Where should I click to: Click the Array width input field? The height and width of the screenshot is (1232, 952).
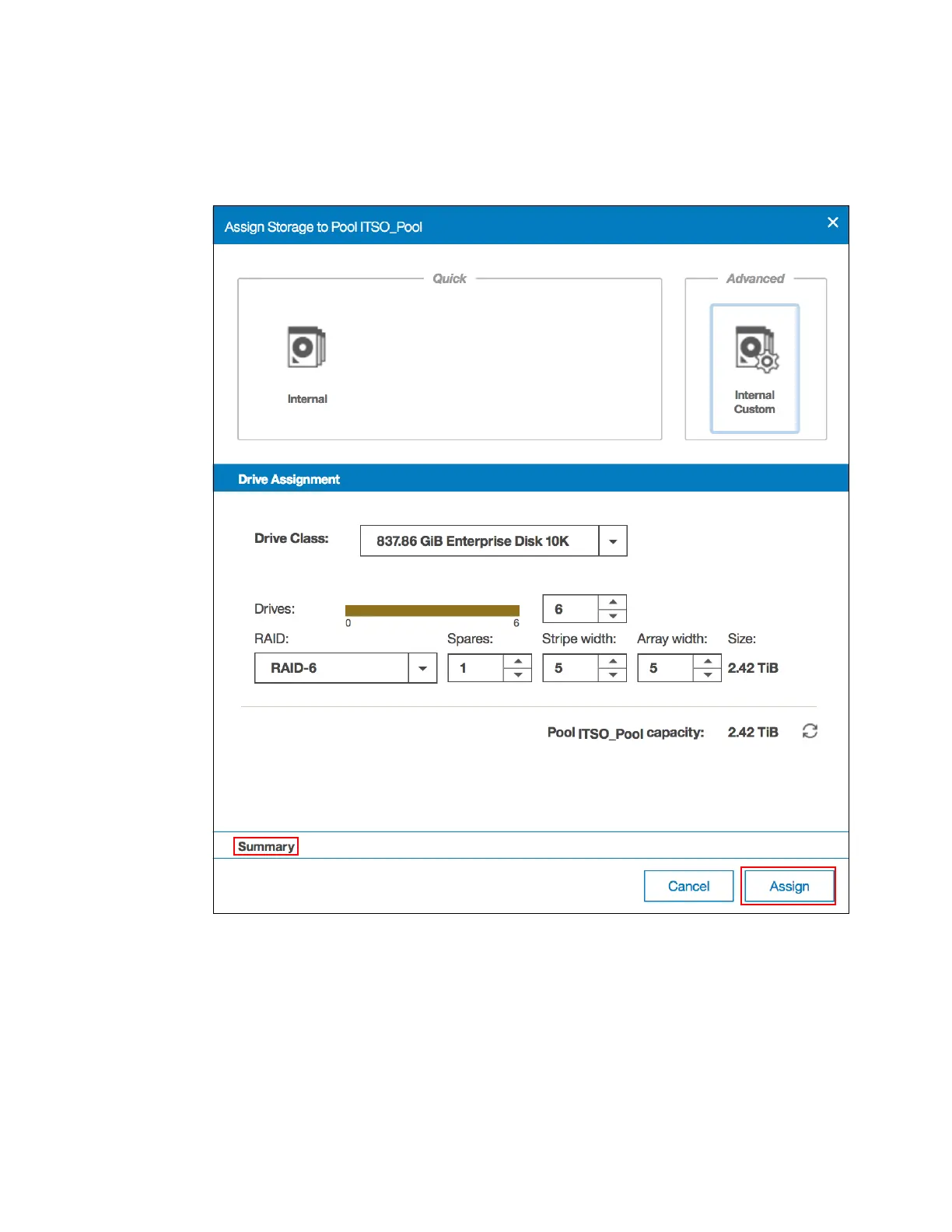[x=666, y=668]
